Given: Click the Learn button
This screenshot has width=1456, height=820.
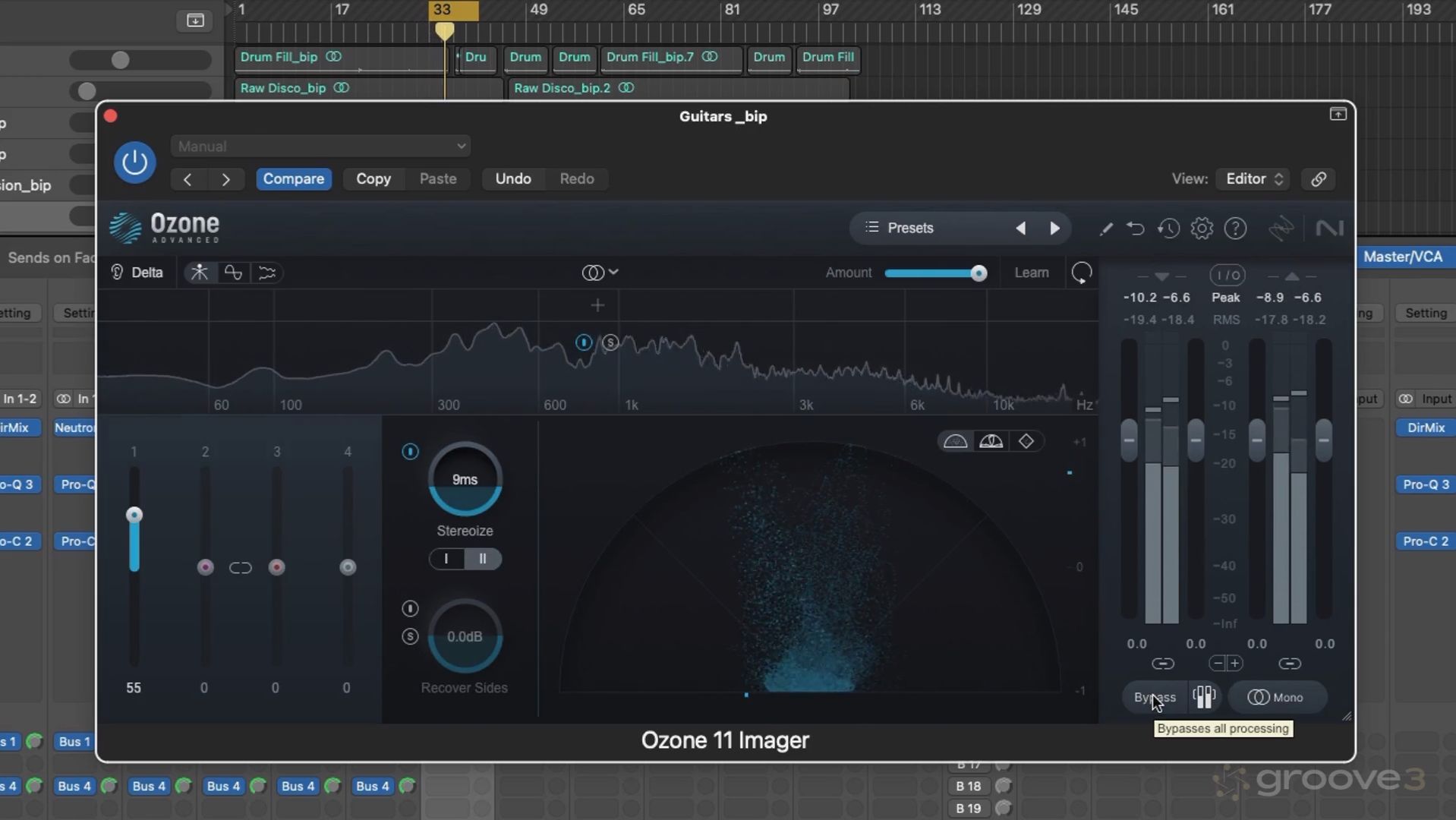Looking at the screenshot, I should pos(1032,273).
